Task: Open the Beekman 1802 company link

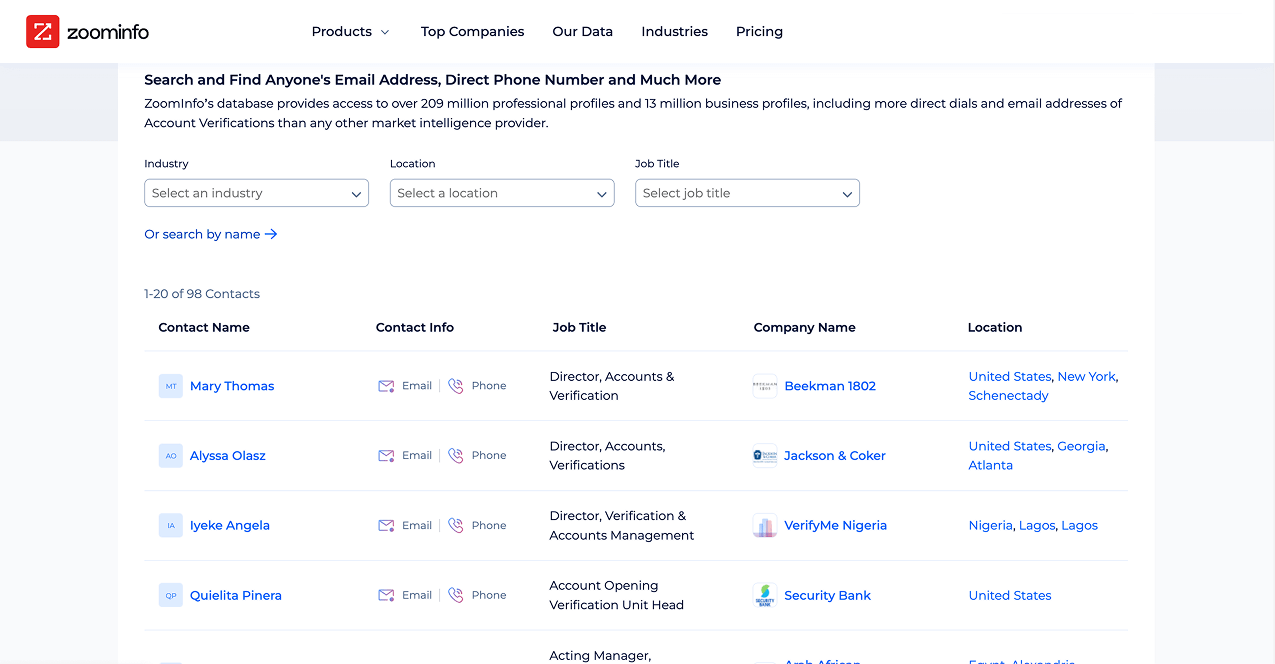Action: tap(830, 386)
